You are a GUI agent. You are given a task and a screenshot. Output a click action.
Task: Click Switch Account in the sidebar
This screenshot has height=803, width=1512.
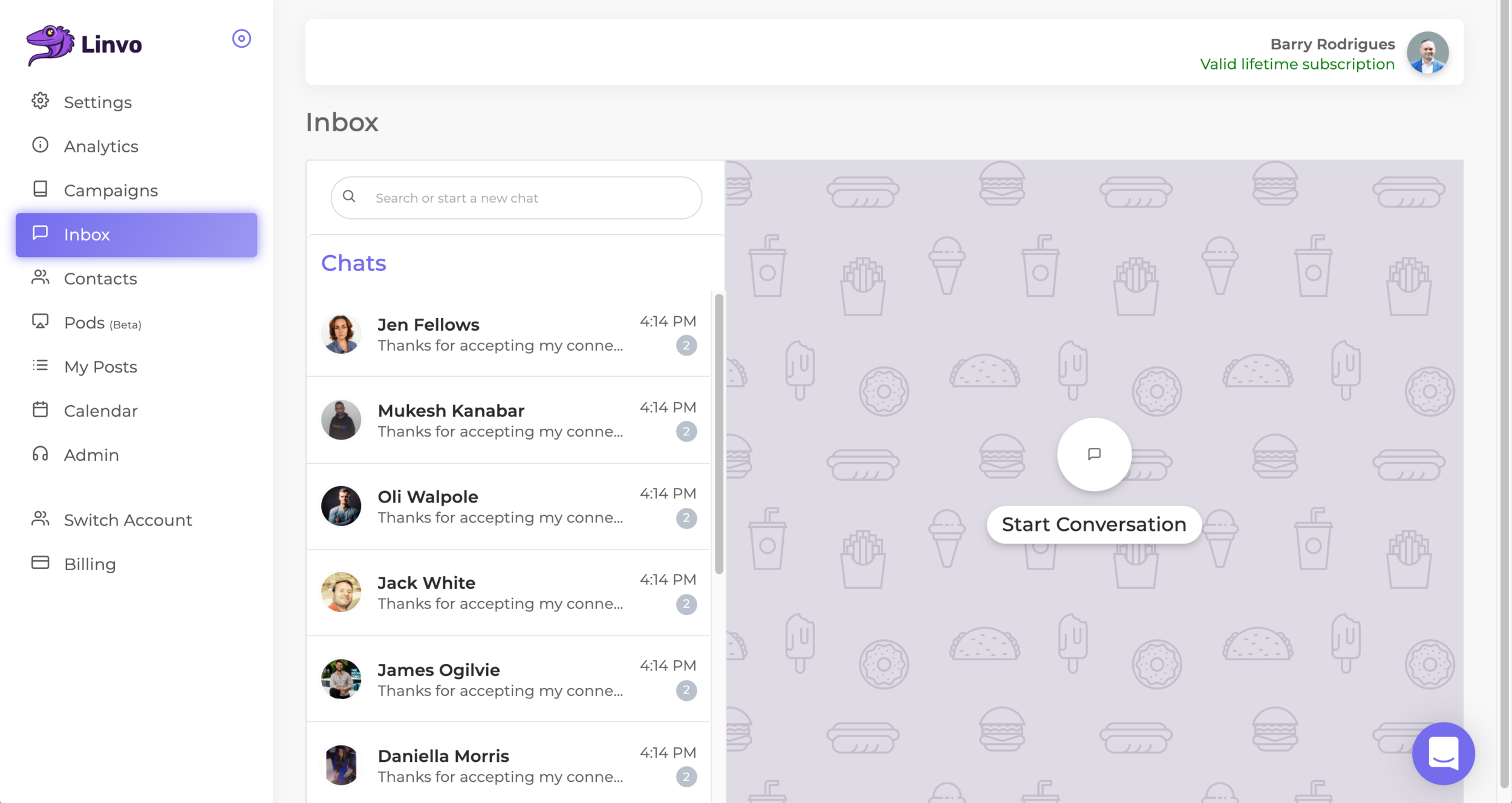(128, 520)
